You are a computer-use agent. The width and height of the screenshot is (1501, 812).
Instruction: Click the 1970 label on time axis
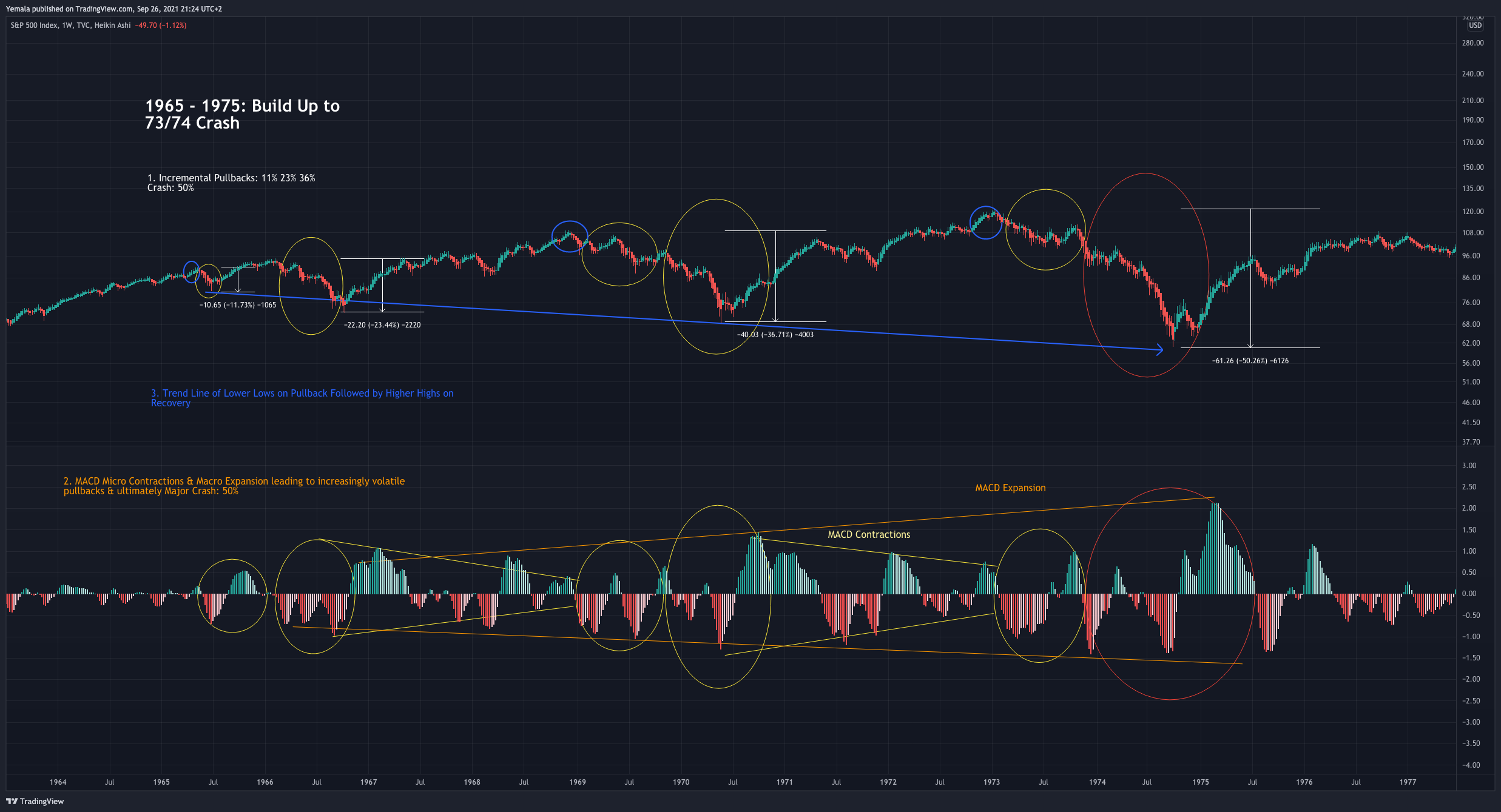point(681,782)
